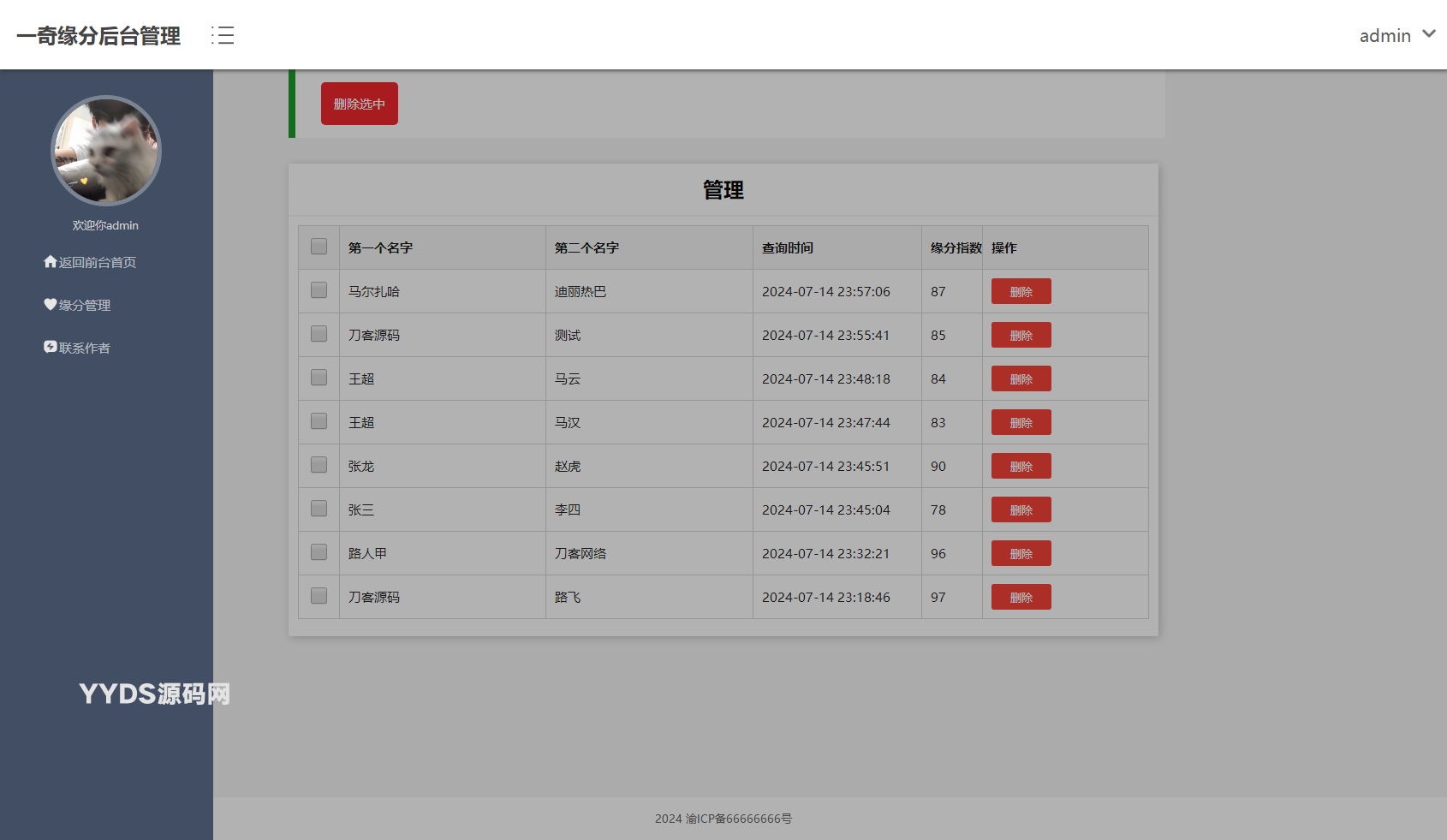Delete the record with score 85
This screenshot has height=840, width=1447.
click(x=1021, y=335)
